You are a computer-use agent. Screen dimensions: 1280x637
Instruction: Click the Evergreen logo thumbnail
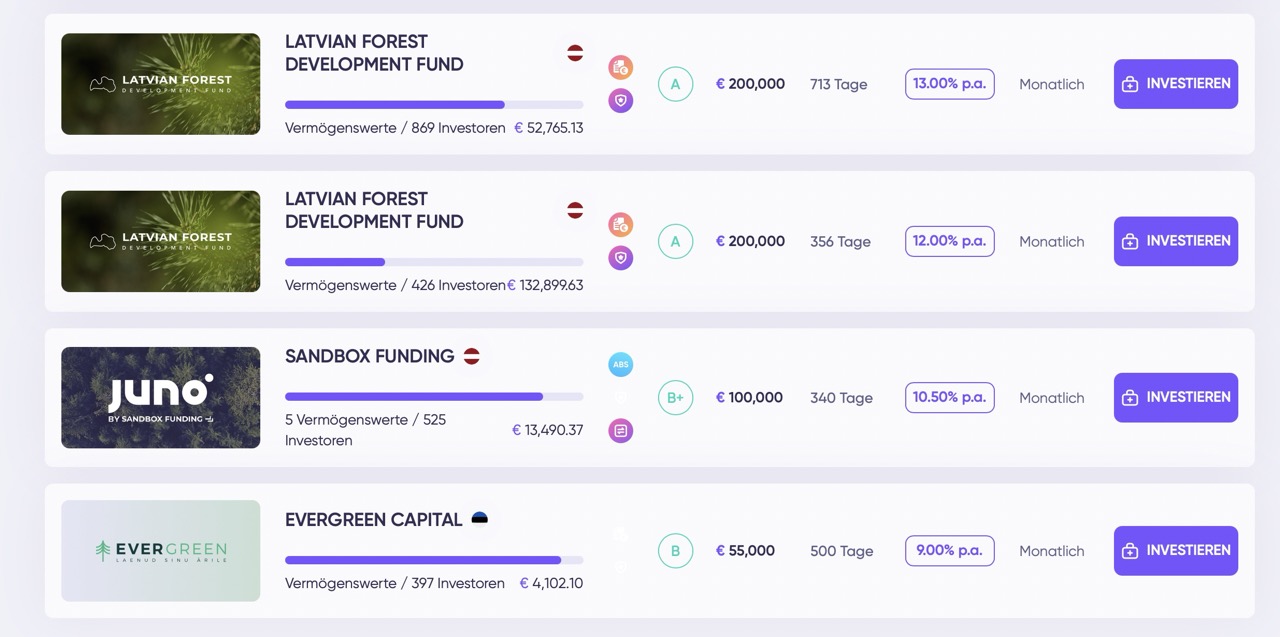coord(161,551)
